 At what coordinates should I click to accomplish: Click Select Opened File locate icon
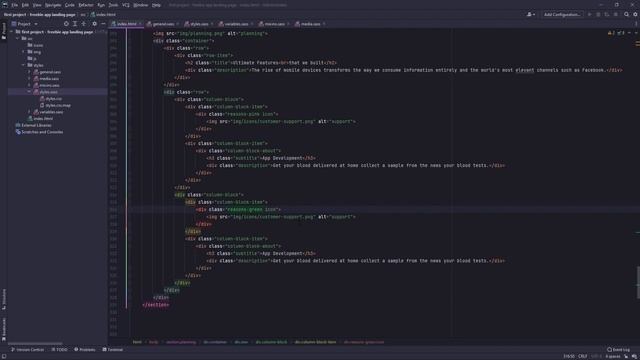[x=66, y=24]
